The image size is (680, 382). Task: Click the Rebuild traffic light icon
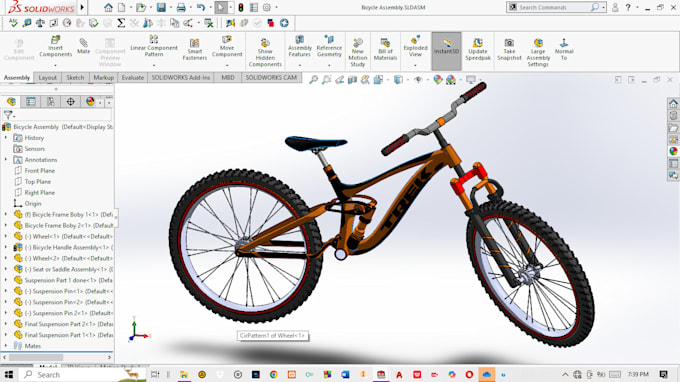pos(241,7)
